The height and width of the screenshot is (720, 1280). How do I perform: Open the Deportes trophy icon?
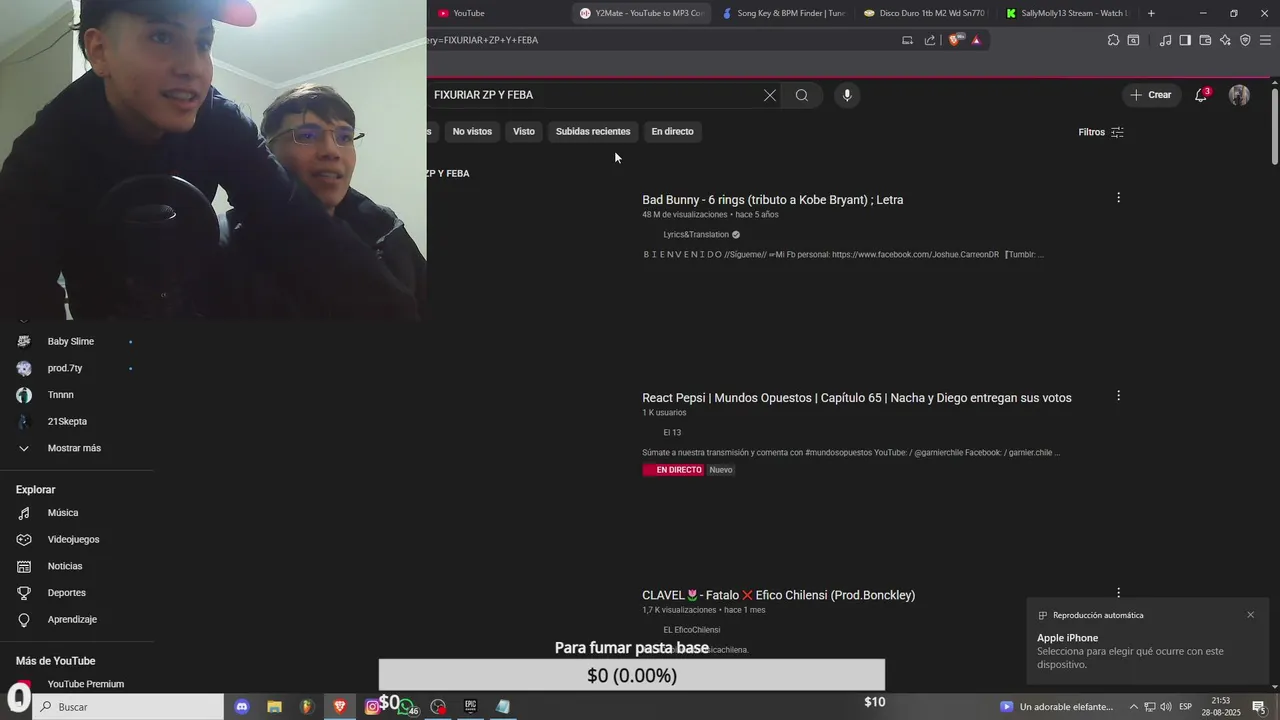pos(24,593)
